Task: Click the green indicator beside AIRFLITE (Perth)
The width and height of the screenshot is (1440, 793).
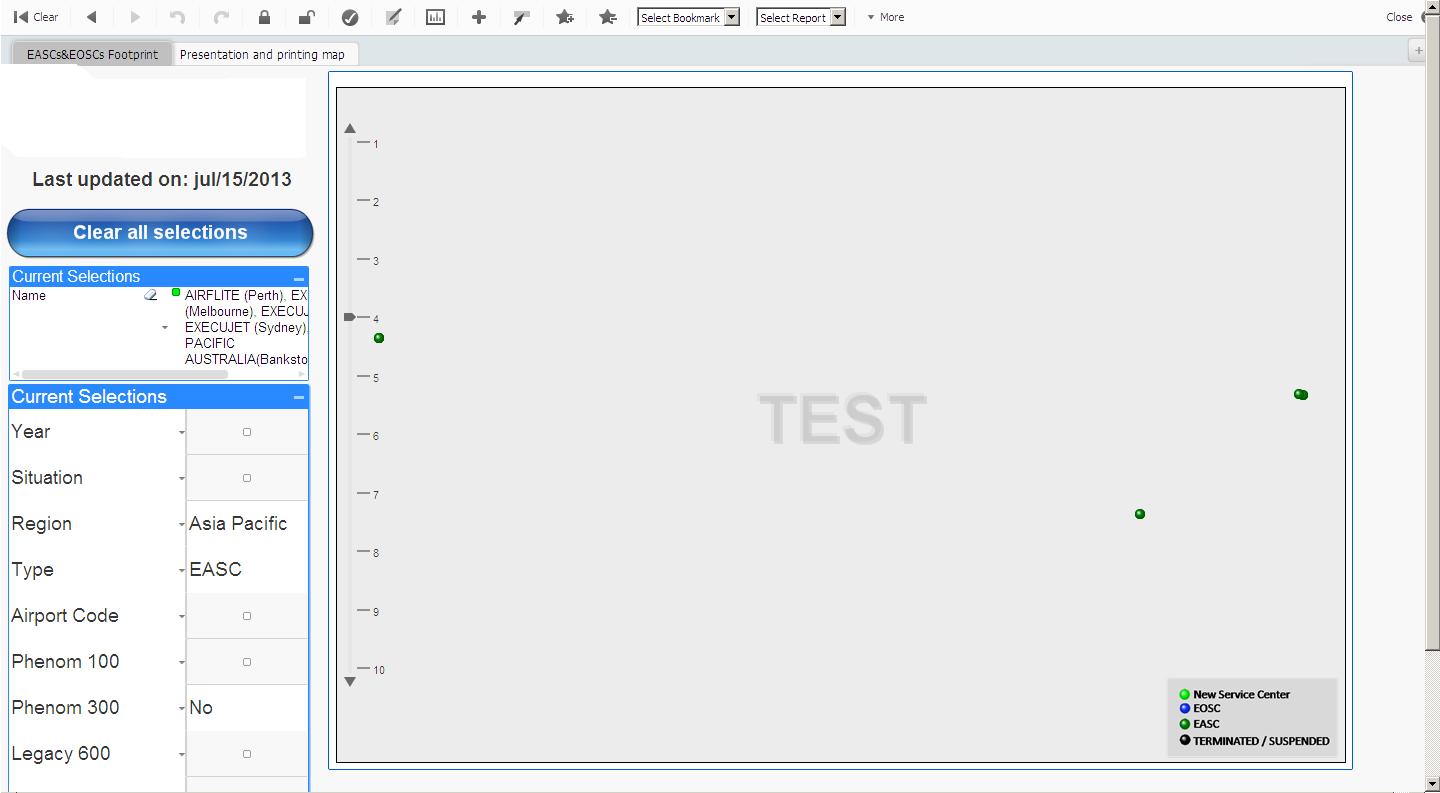Action: (176, 293)
